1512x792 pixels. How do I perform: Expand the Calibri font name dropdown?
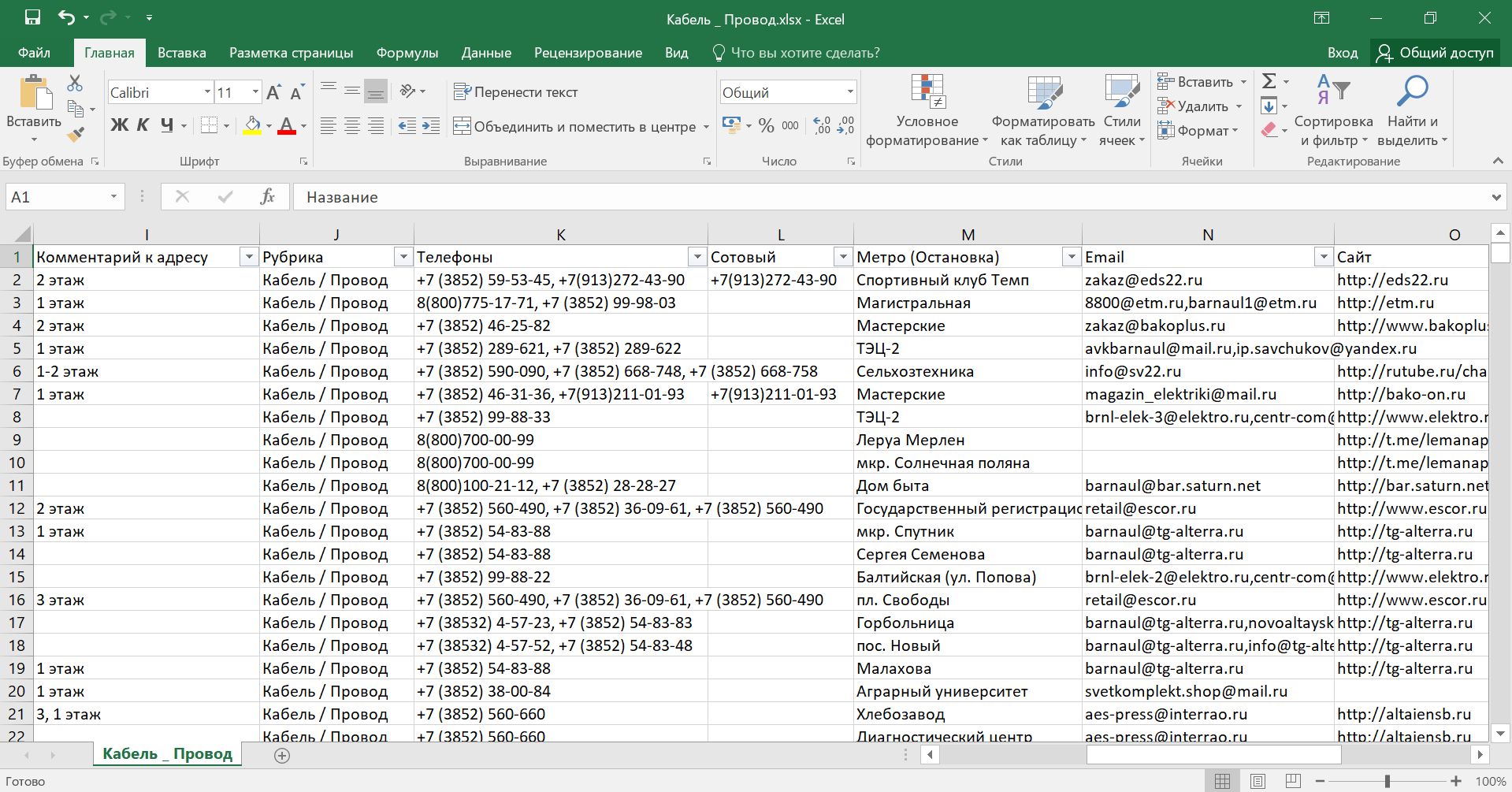tap(207, 92)
